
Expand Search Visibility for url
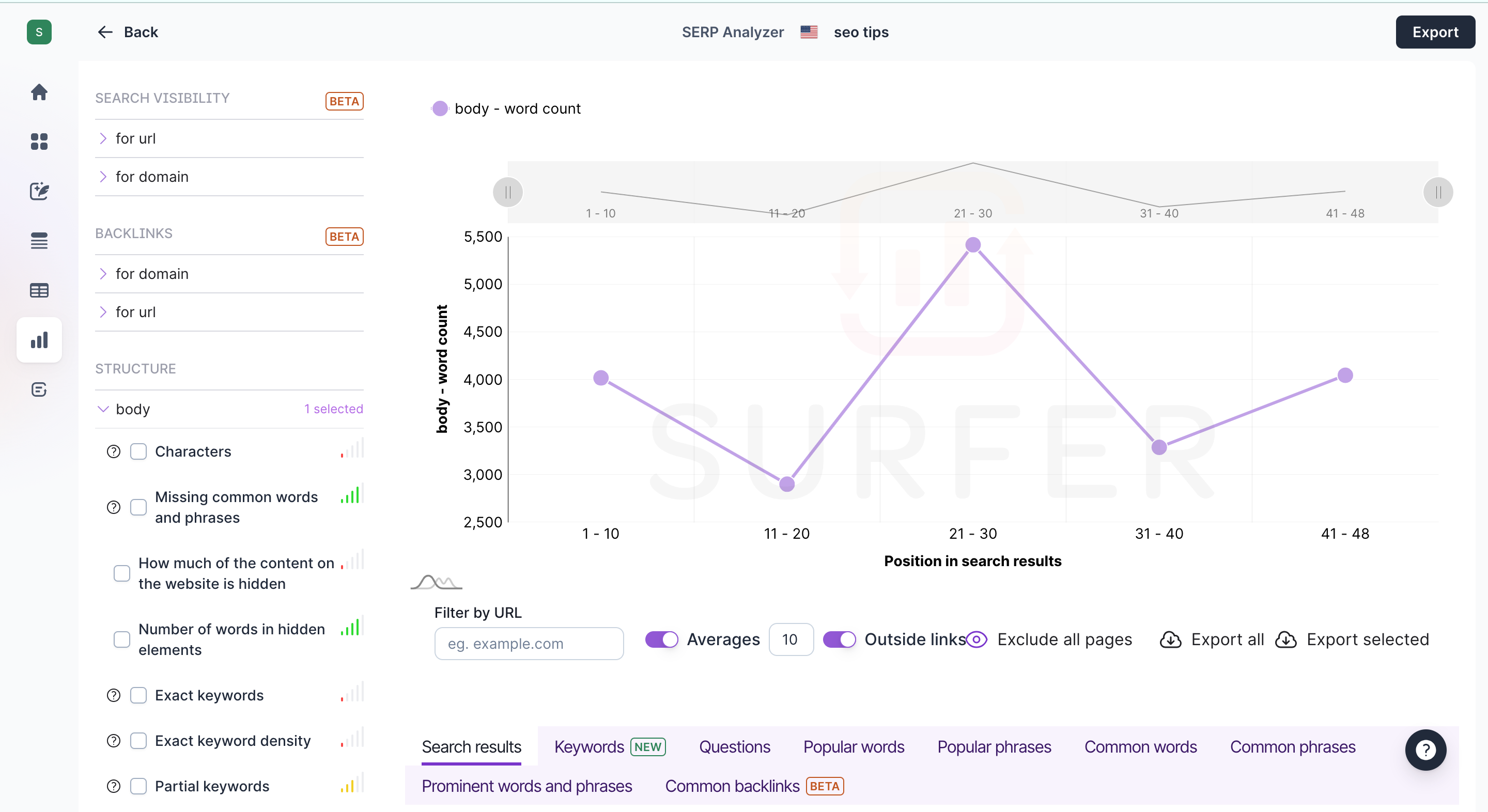coord(229,138)
